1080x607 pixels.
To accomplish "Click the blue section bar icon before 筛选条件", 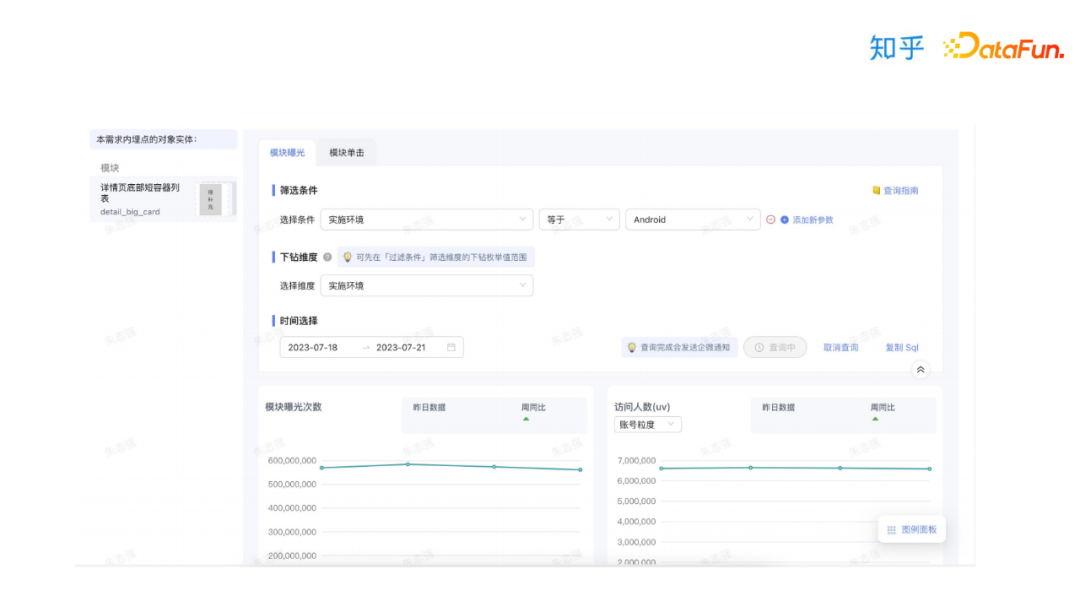I will (x=273, y=189).
